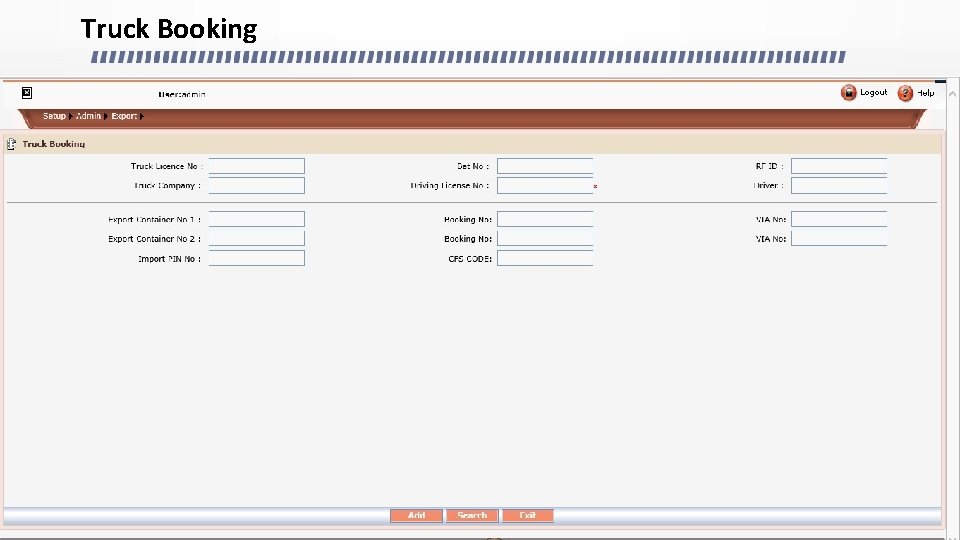960x540 pixels.
Task: Click the Import PIN No label
Action: (170, 259)
